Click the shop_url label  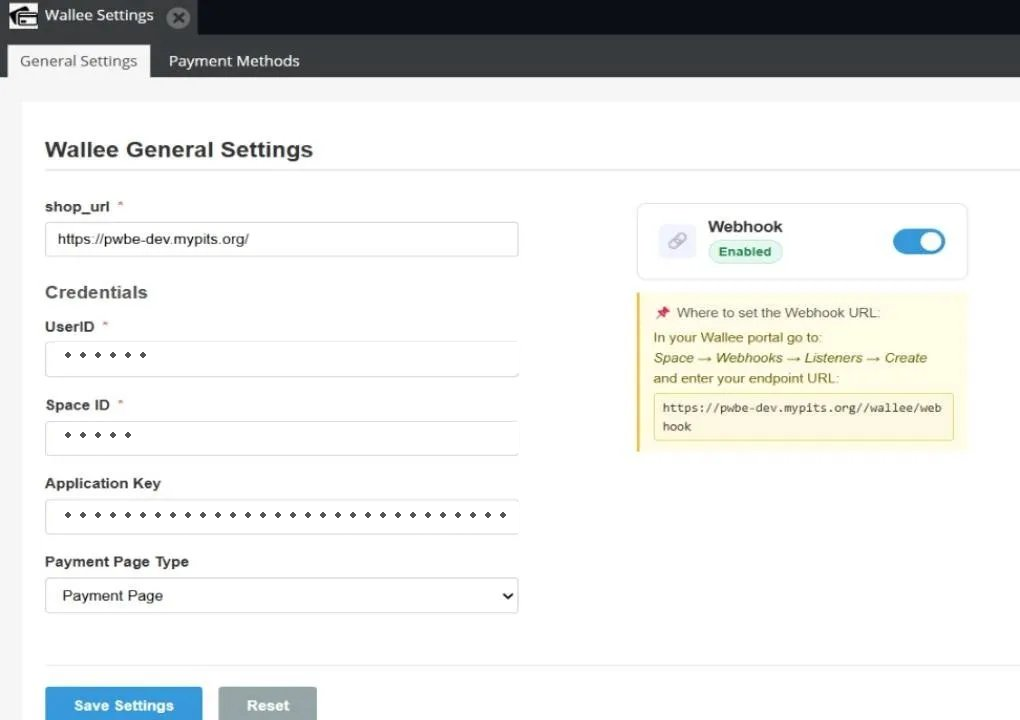click(x=77, y=207)
